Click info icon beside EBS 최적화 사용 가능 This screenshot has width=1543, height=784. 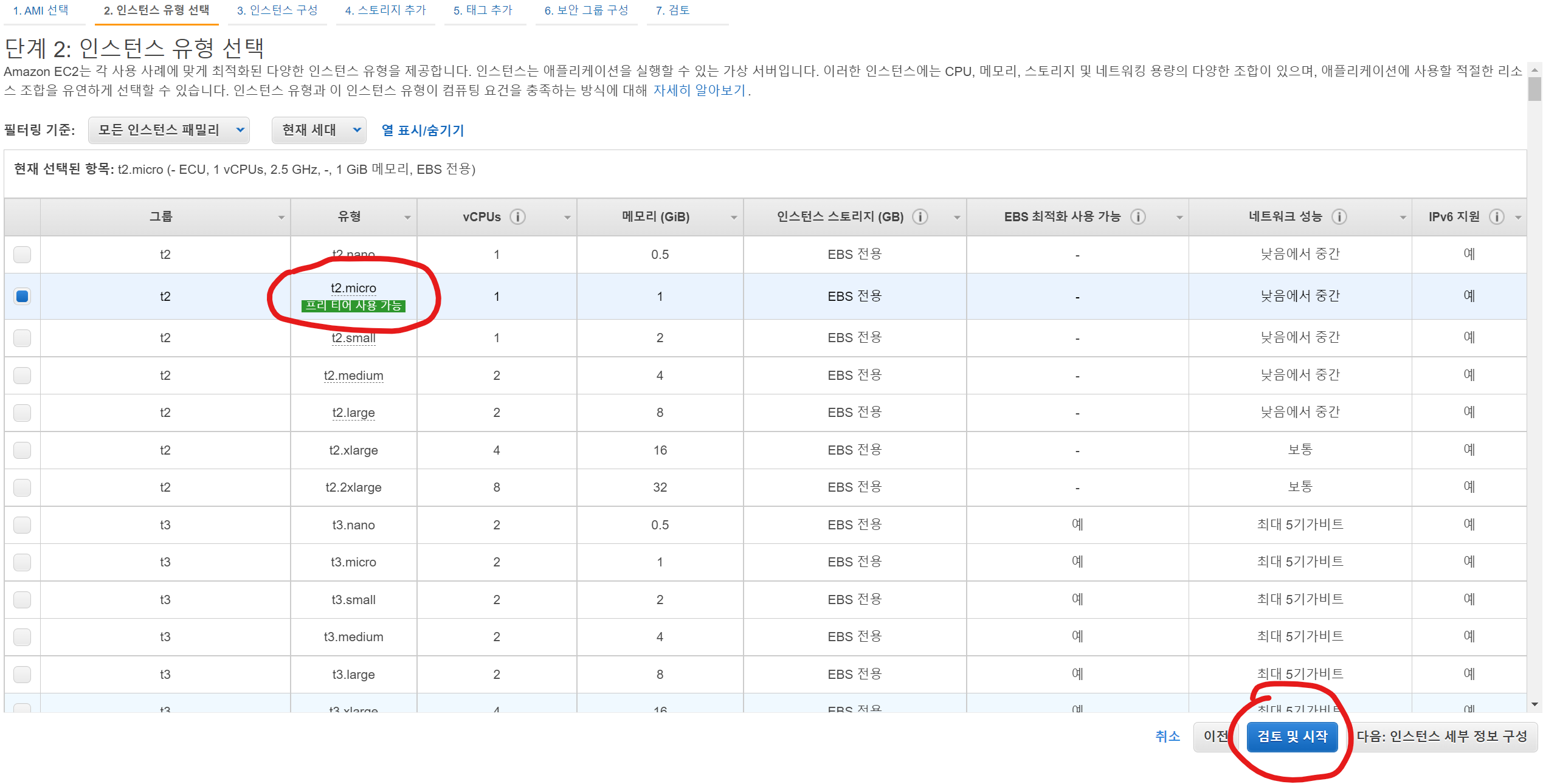pos(1137,217)
